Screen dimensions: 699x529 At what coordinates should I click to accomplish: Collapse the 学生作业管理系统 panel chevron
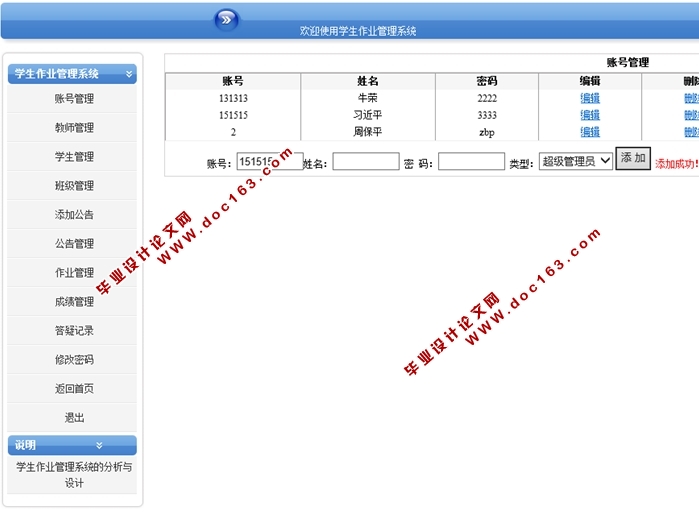129,74
